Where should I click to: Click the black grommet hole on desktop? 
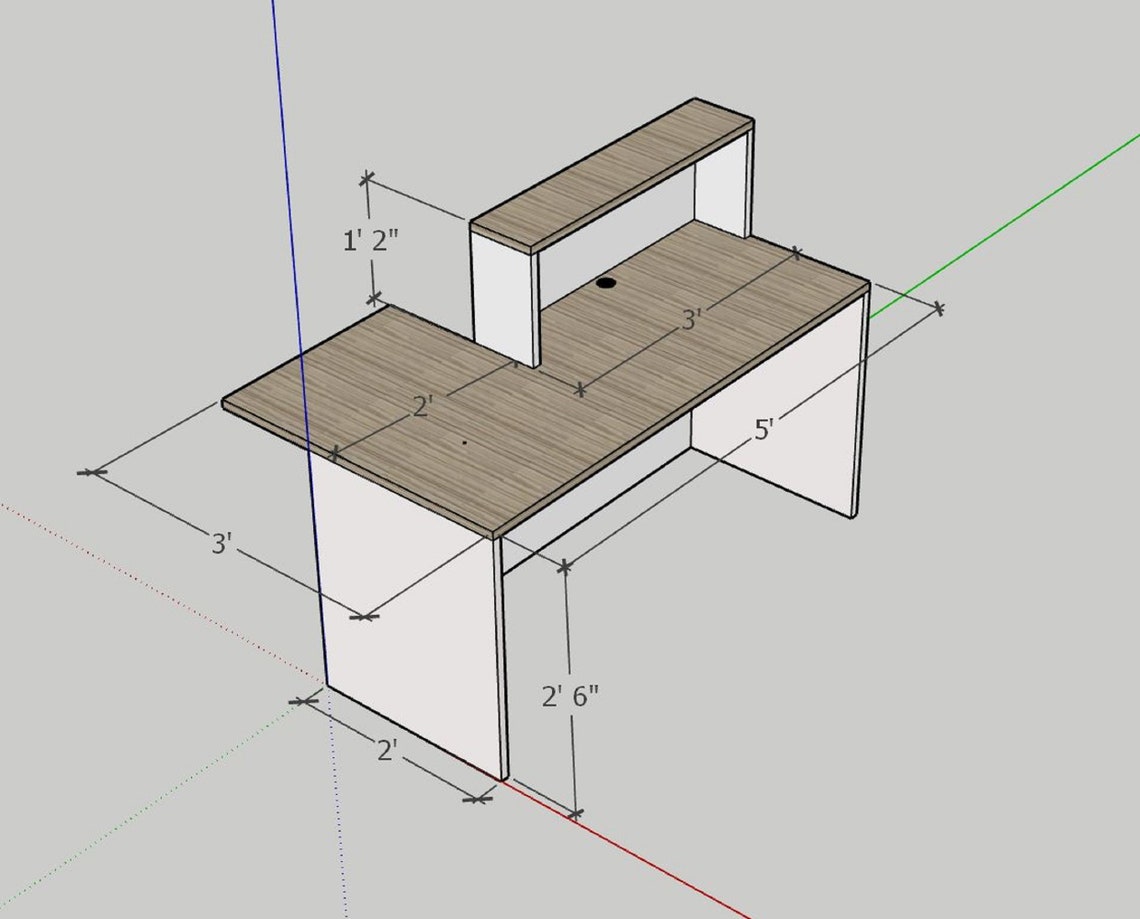coord(606,283)
